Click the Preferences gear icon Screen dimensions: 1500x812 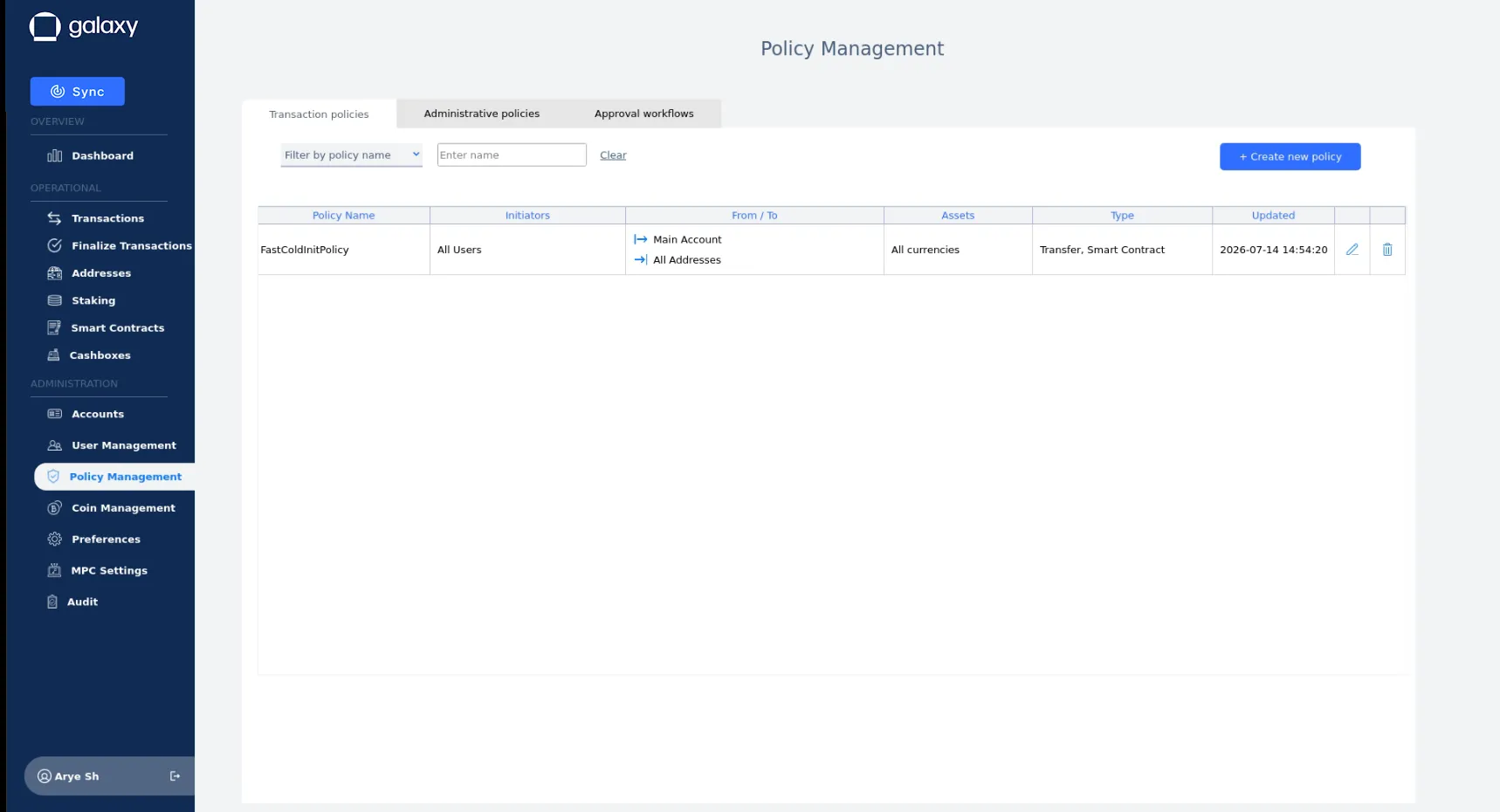pyautogui.click(x=54, y=540)
